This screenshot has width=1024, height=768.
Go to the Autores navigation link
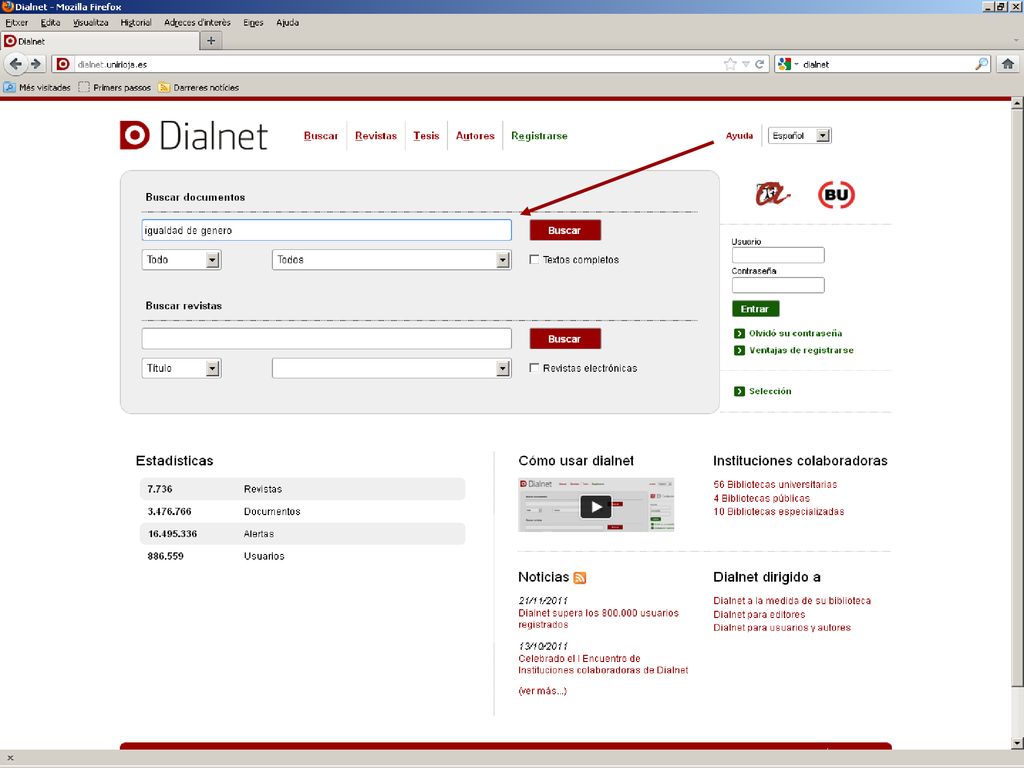click(475, 136)
